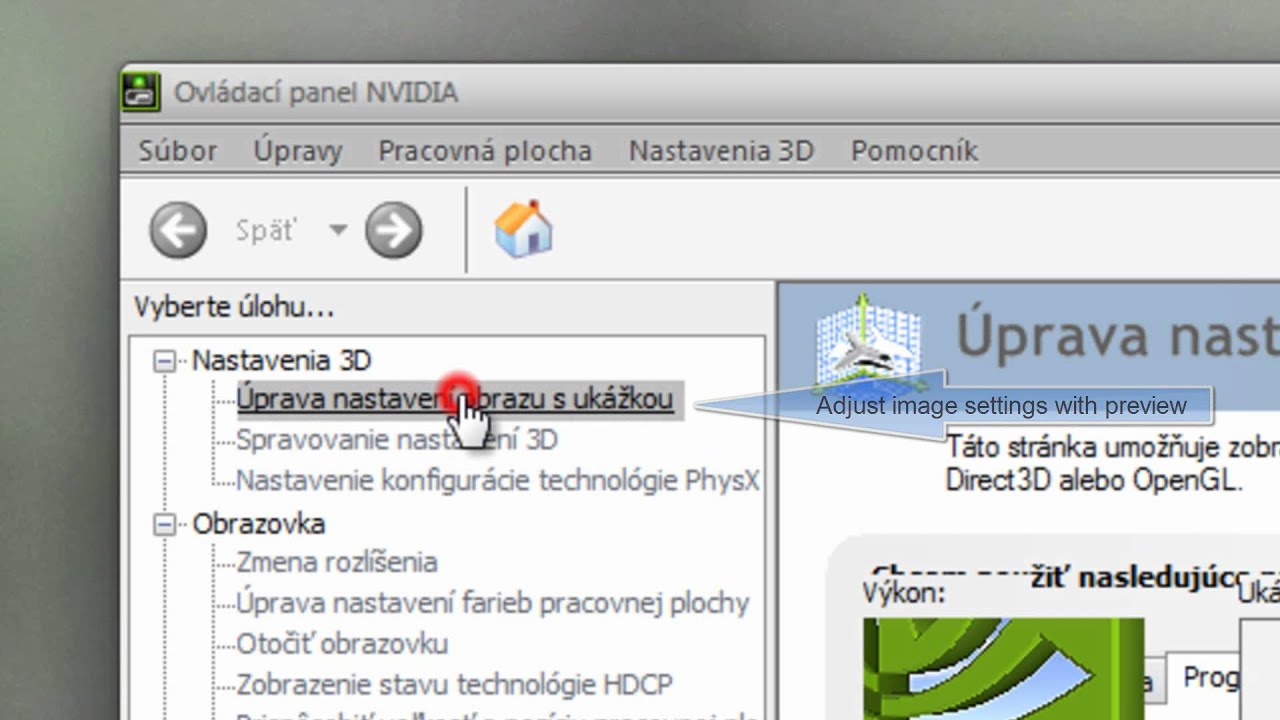Select Úprava nastavení farieb pracovnej plochy
This screenshot has width=1280, height=720.
pos(493,603)
